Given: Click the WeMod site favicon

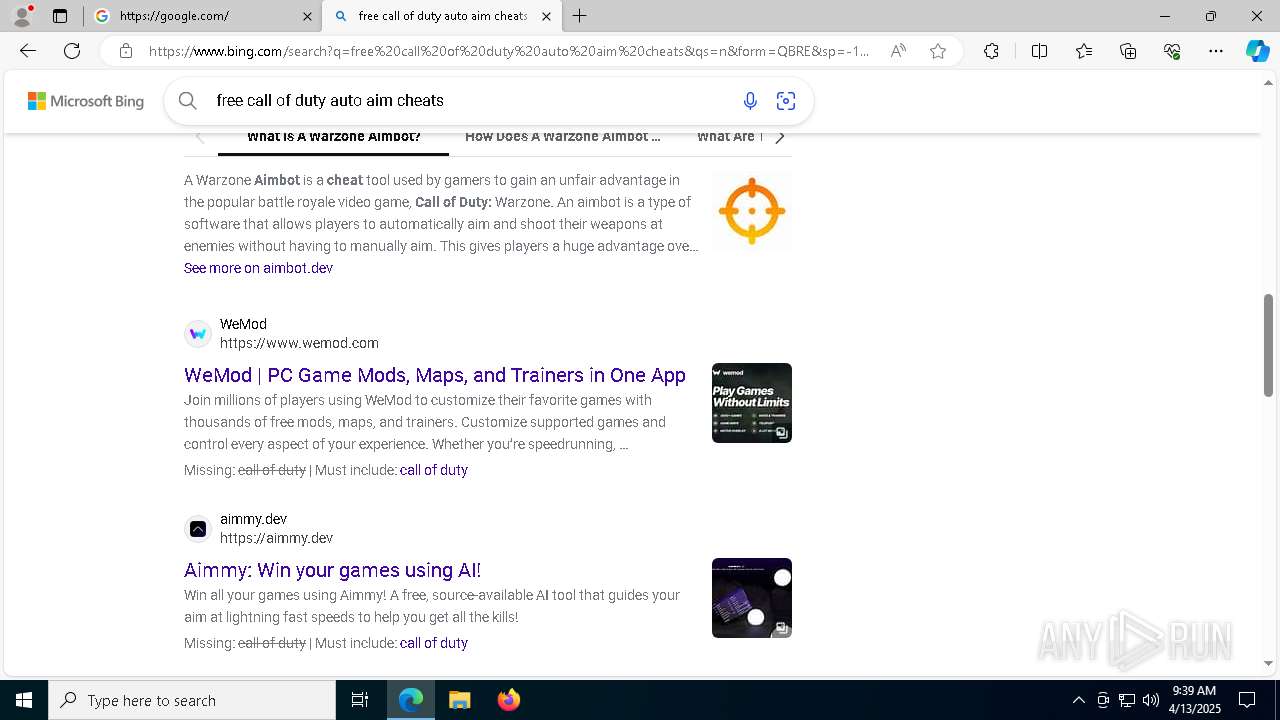Looking at the screenshot, I should [x=198, y=334].
